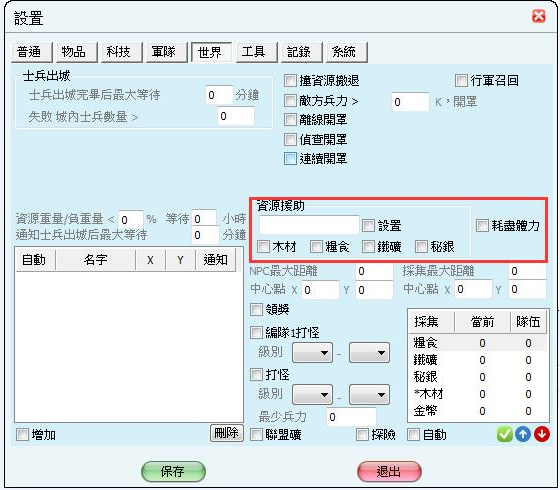Check the 耗盡體力 option
The width and height of the screenshot is (560, 490).
[x=482, y=225]
